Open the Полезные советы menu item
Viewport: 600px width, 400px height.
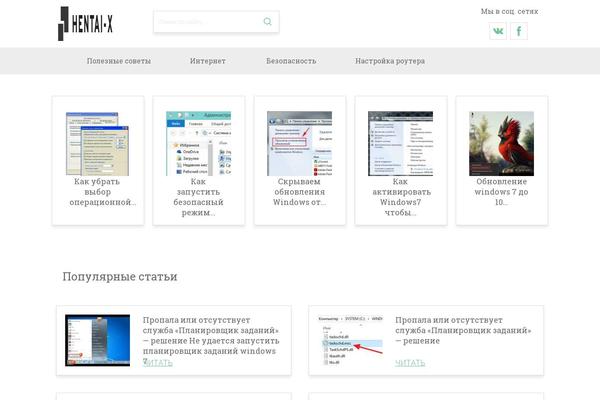click(x=119, y=61)
